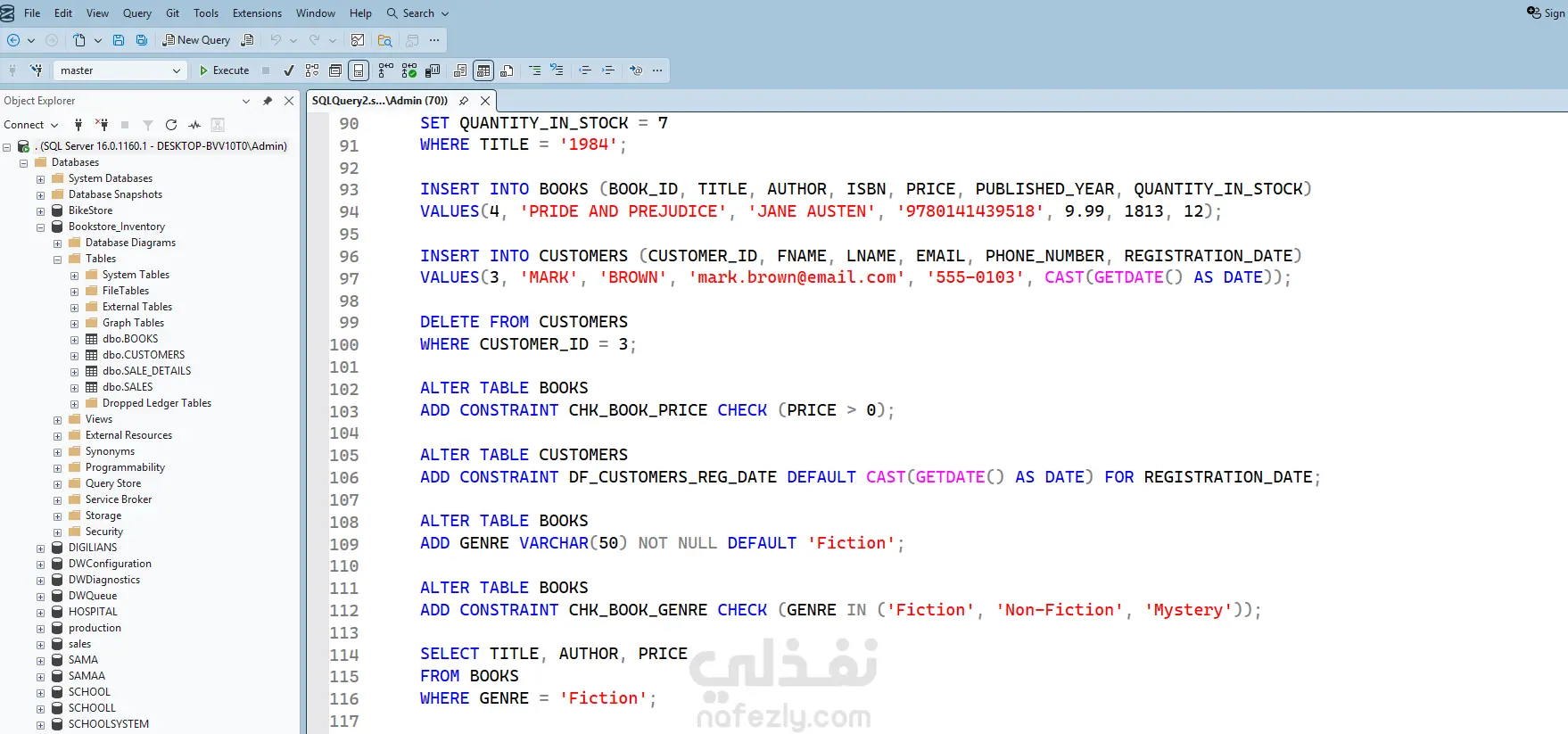Open the Activity Monitor toolbar icon
Screen dimensions: 1568x734
click(358, 40)
